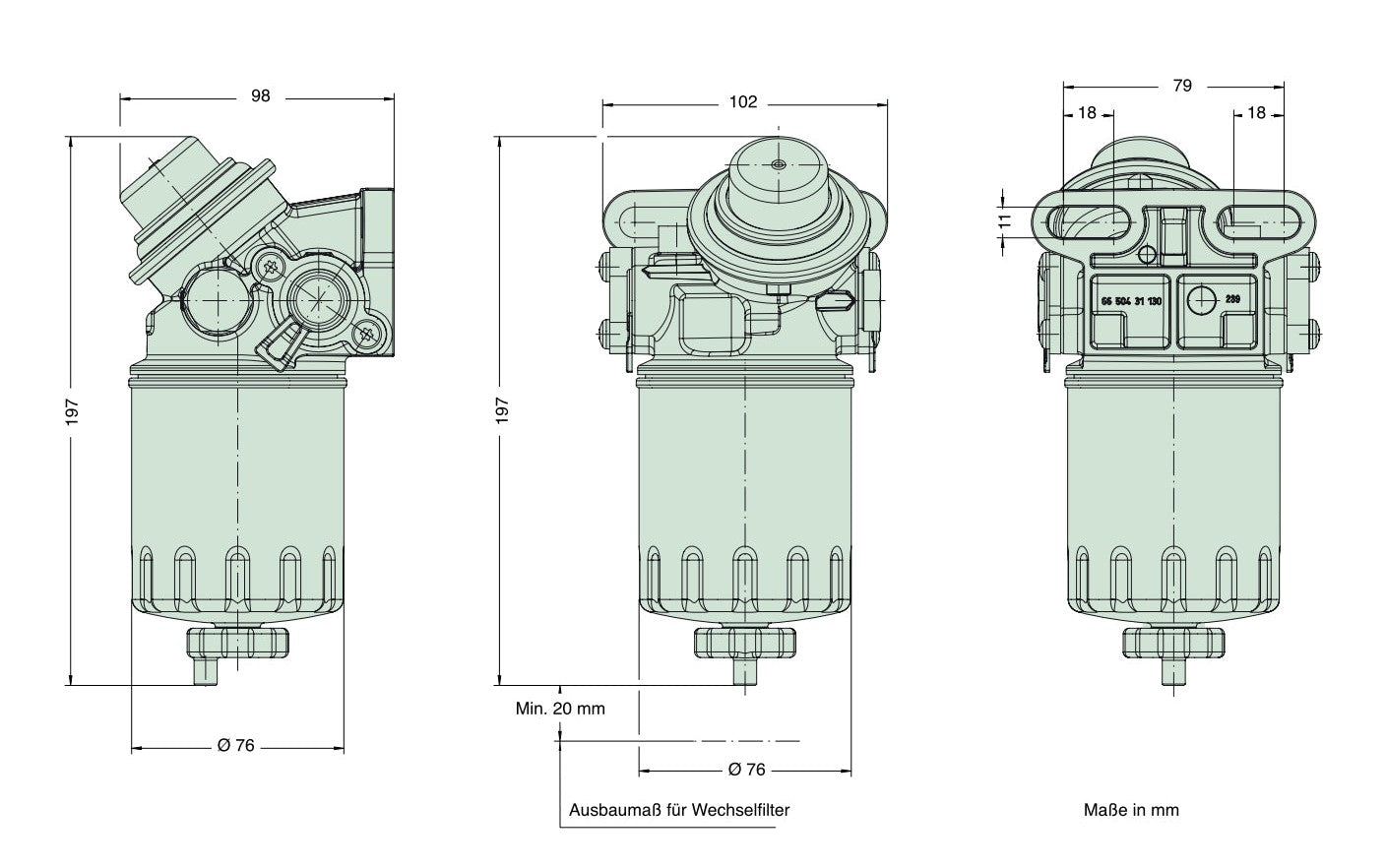Click the 102 width dimension label
Image resolution: width=1386 pixels, height=868 pixels.
pos(743,102)
